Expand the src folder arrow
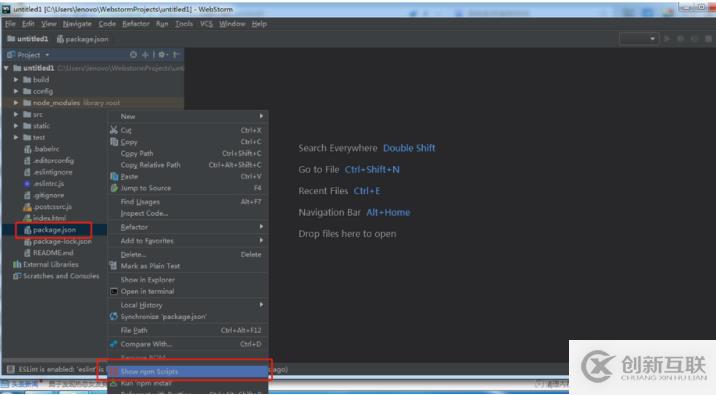716x395 pixels. (x=16, y=114)
